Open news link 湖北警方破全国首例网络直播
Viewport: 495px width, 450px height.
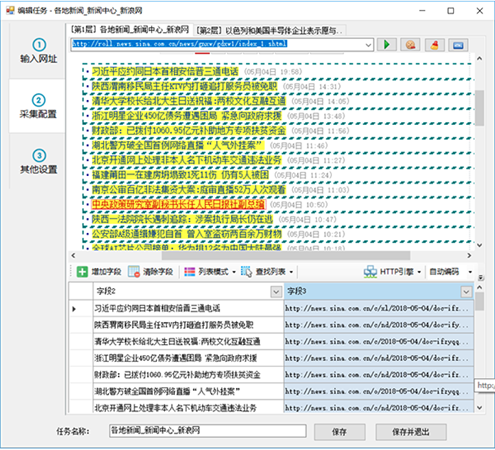(178, 145)
